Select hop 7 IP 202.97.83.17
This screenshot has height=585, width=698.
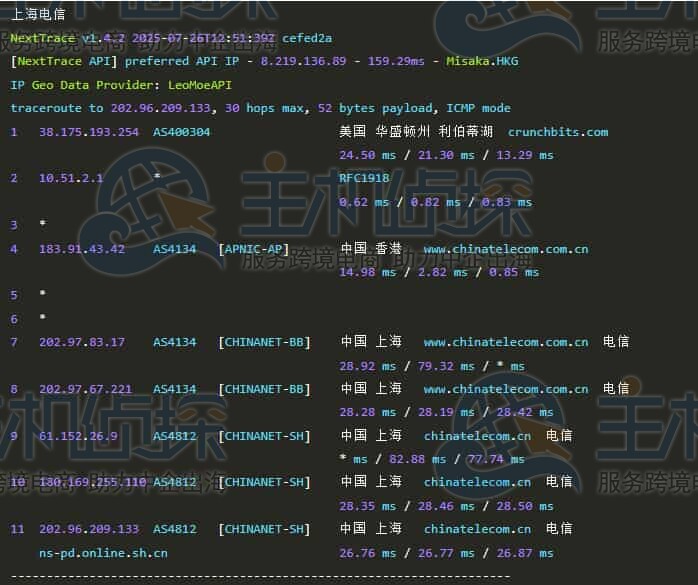[x=82, y=342]
